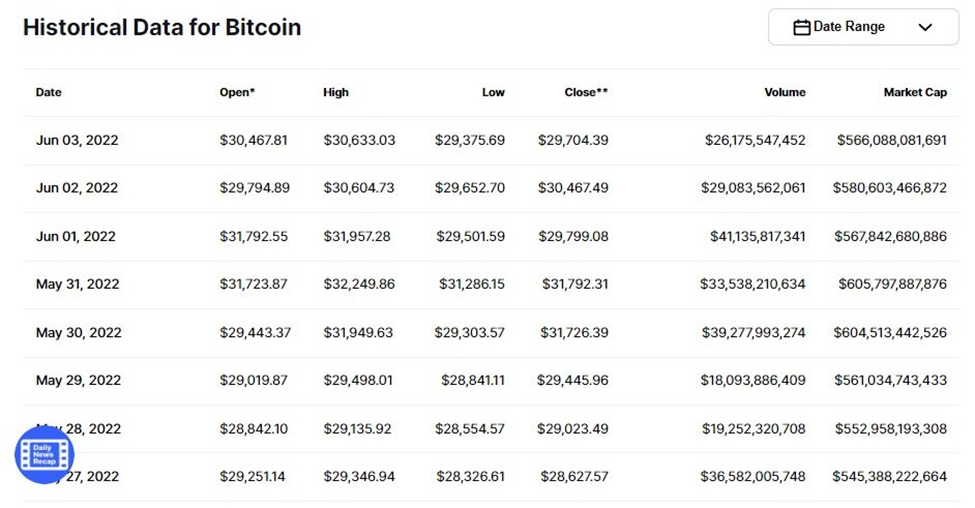Open the Date Range selector button

coord(863,27)
